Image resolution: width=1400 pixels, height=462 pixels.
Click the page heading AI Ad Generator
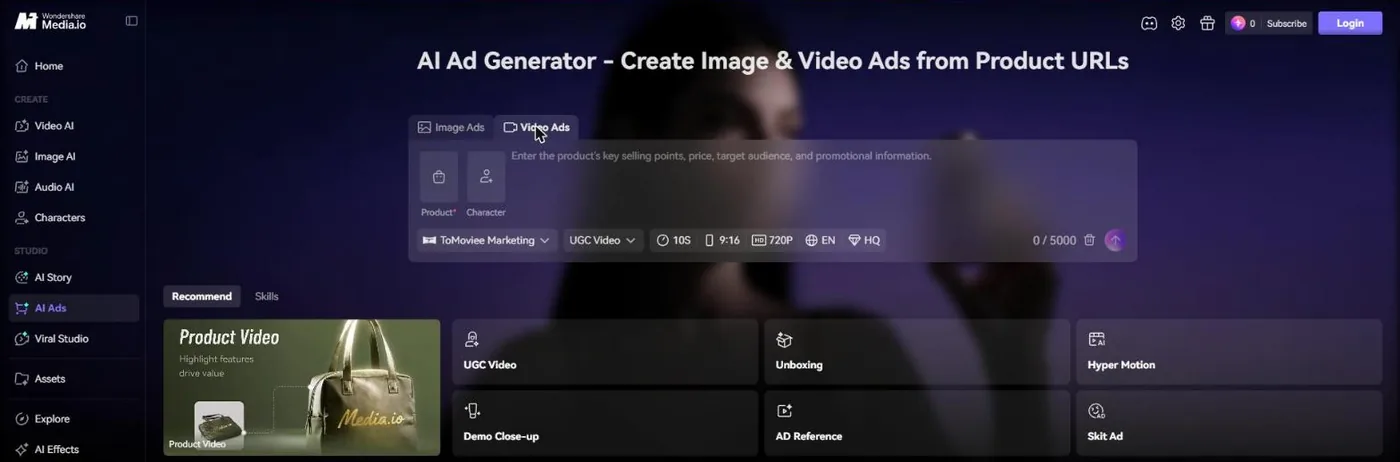pos(772,61)
